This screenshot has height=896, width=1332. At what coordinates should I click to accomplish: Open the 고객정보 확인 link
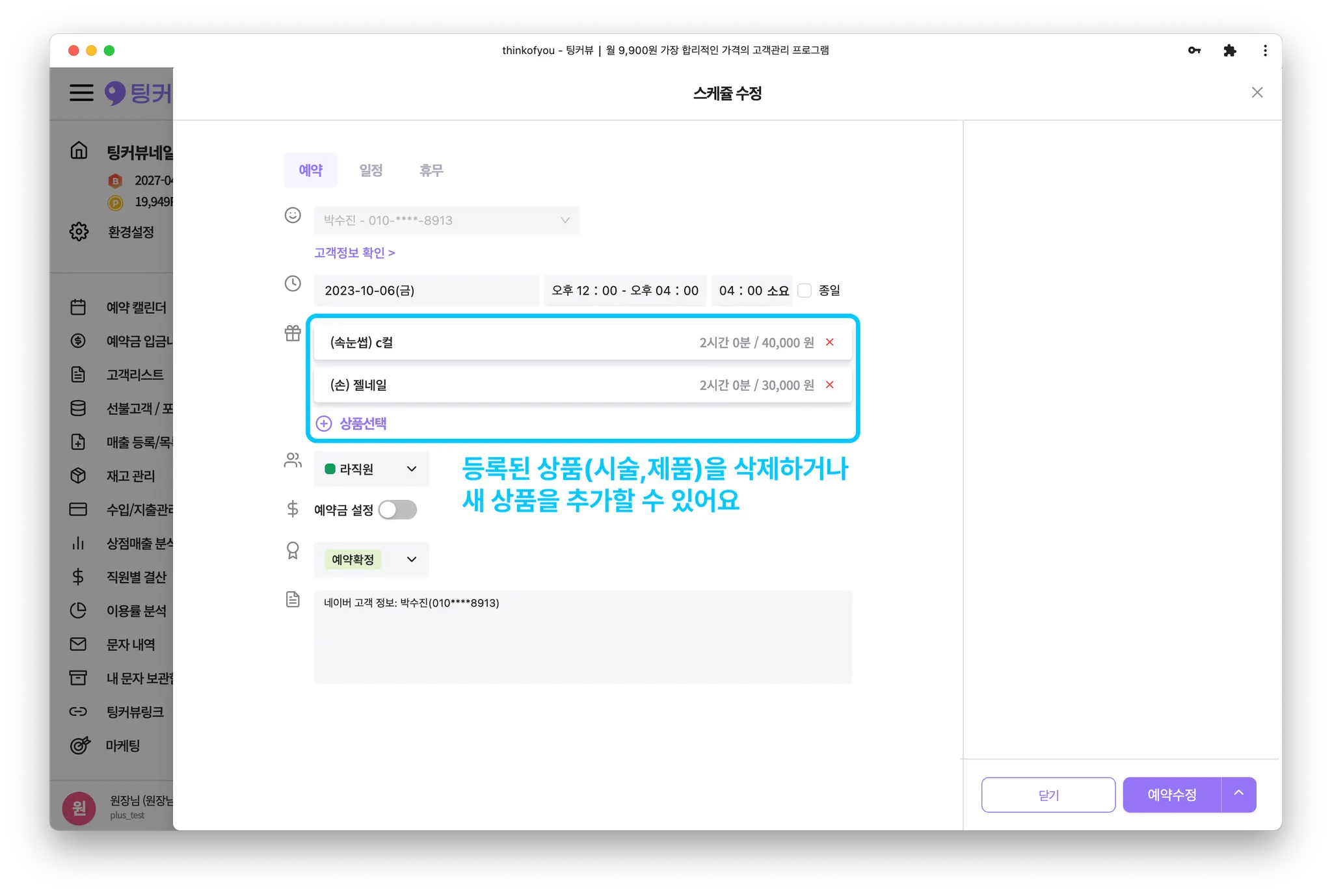(x=354, y=253)
